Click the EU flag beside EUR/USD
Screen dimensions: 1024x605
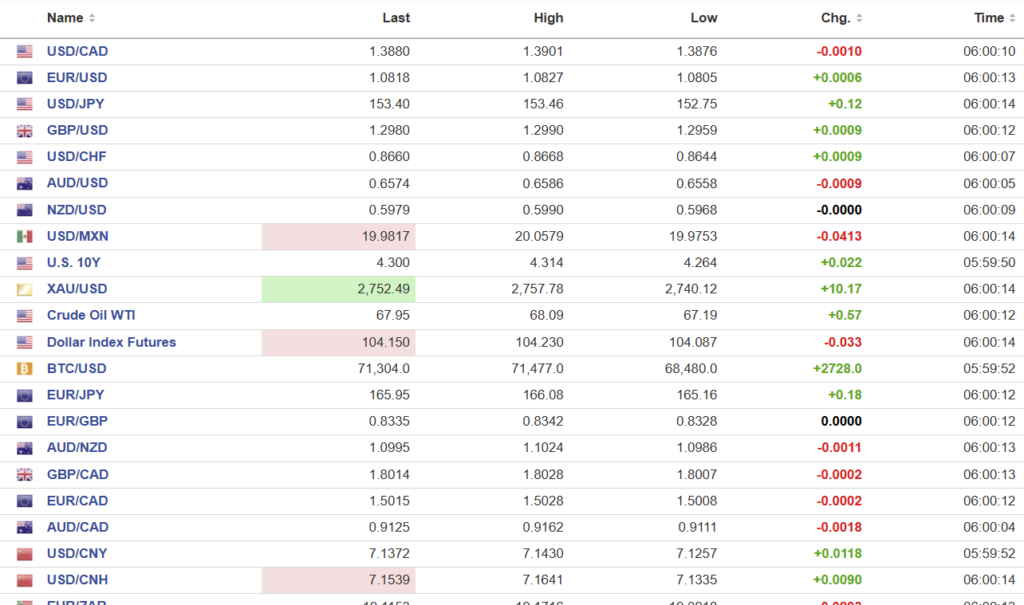pos(24,78)
